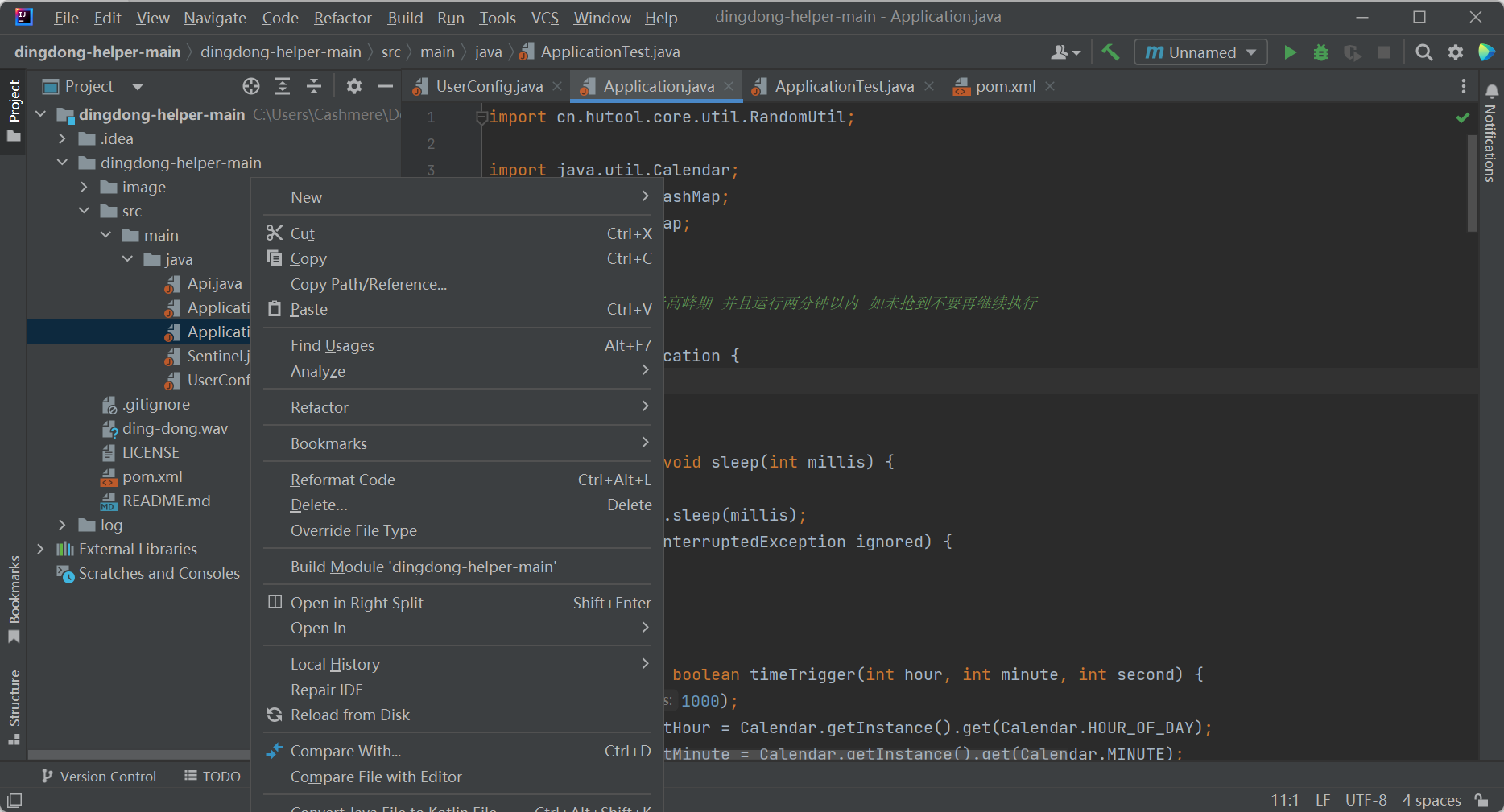Open the VCS menu
This screenshot has width=1504, height=812.
click(544, 17)
